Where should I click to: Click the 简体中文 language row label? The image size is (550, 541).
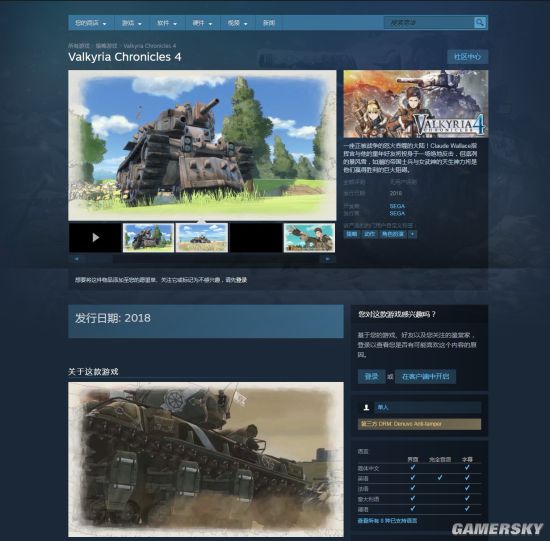tap(368, 468)
